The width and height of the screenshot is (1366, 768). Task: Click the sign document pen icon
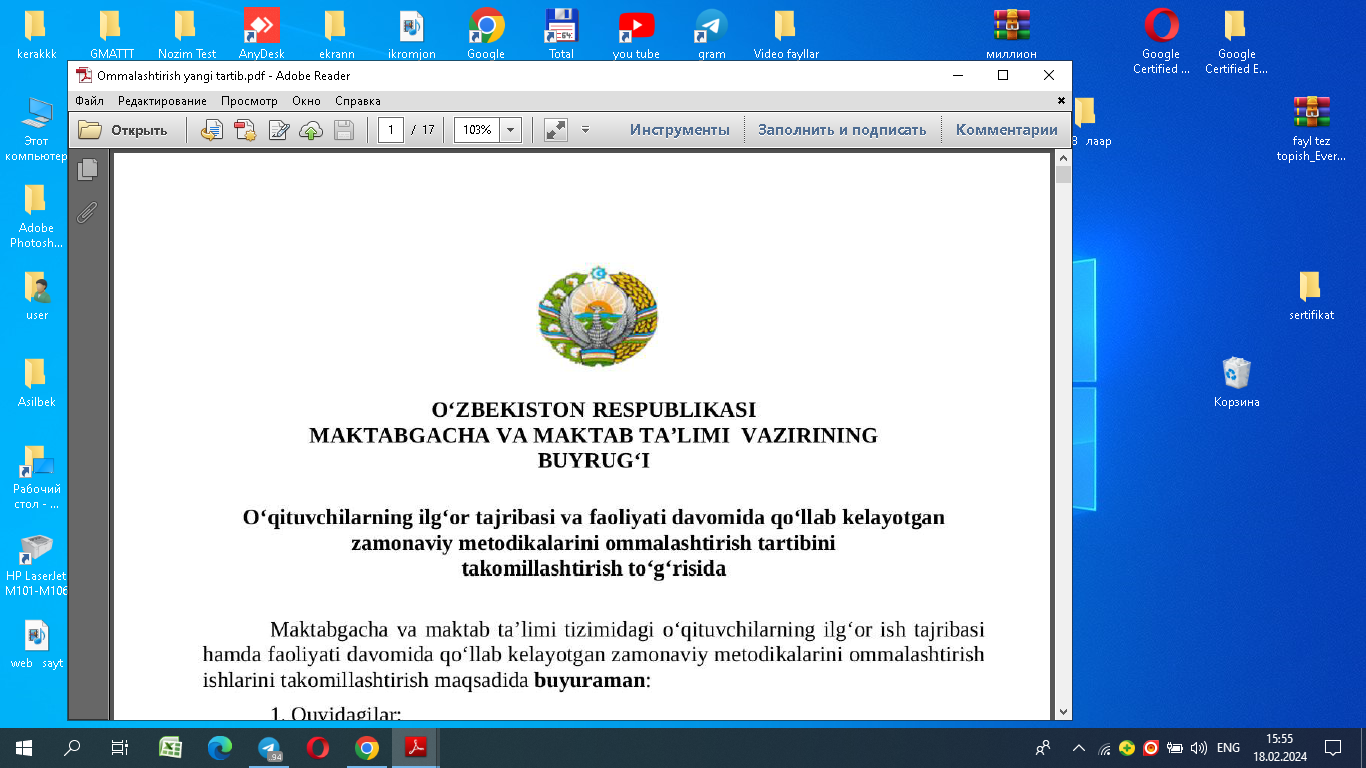tap(279, 130)
